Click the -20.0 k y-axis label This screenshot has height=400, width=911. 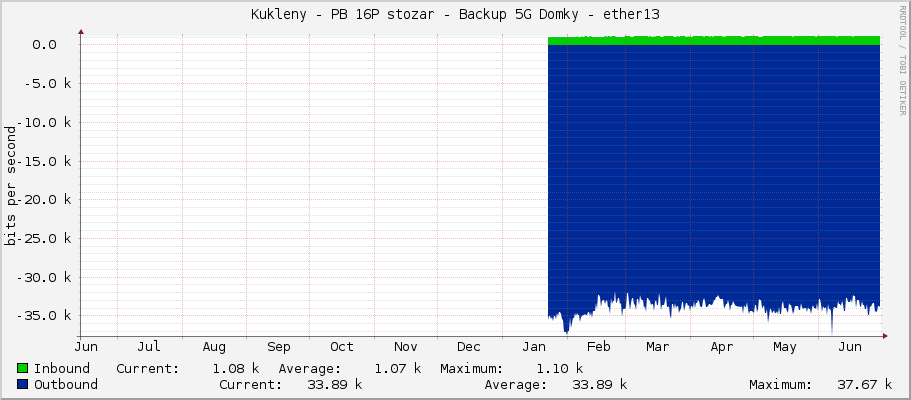pos(45,199)
